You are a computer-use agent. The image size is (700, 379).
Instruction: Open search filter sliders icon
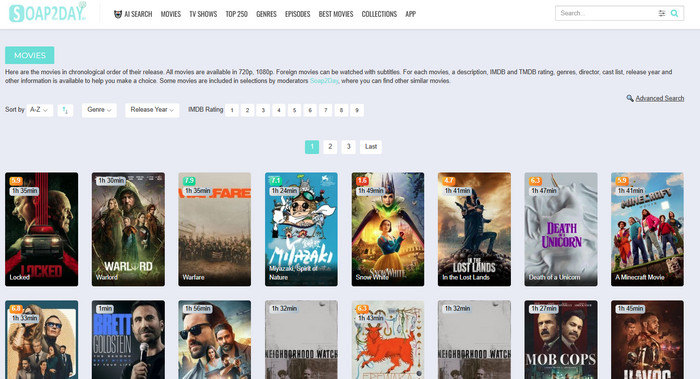[662, 13]
